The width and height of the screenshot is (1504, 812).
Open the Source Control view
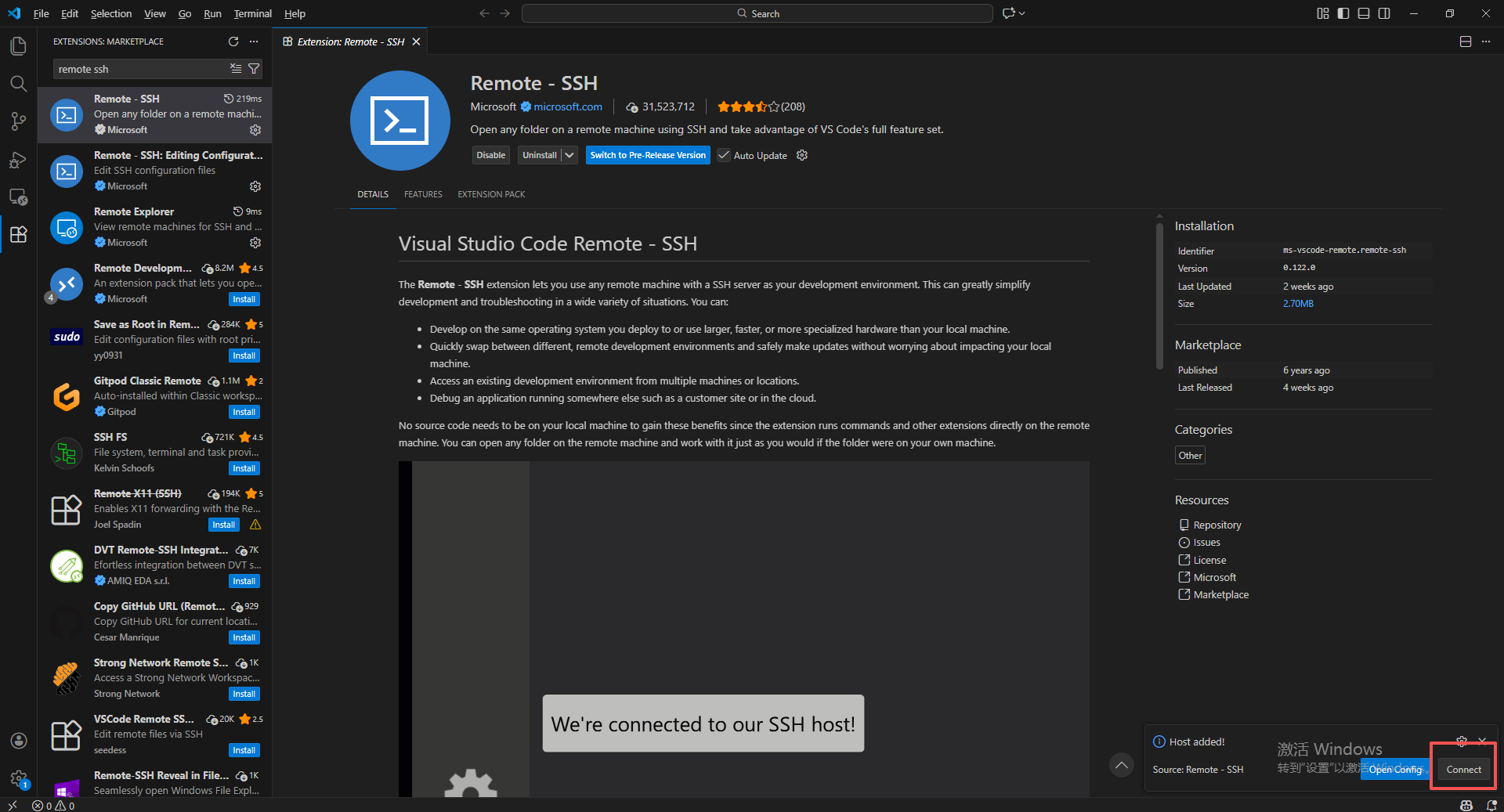click(x=18, y=121)
